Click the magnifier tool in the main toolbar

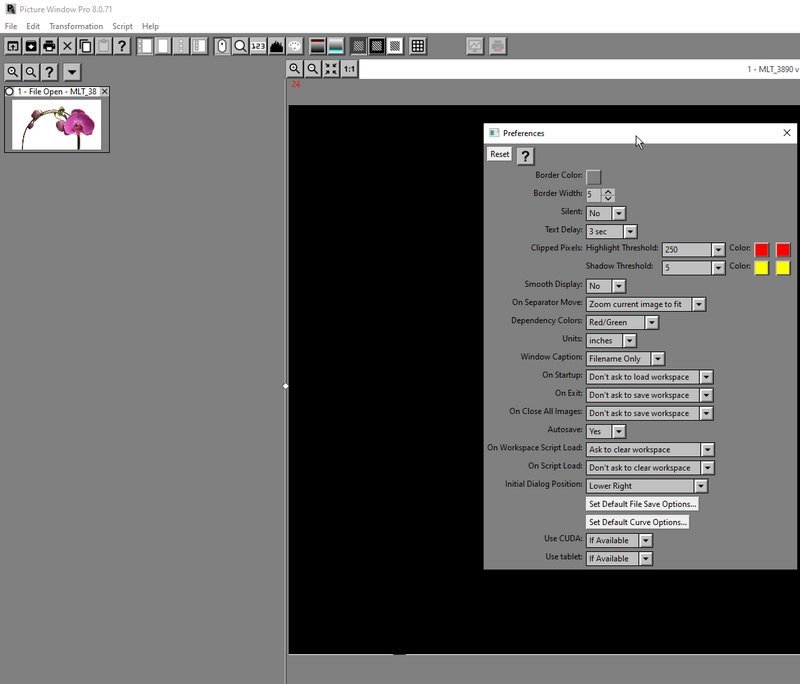click(240, 46)
